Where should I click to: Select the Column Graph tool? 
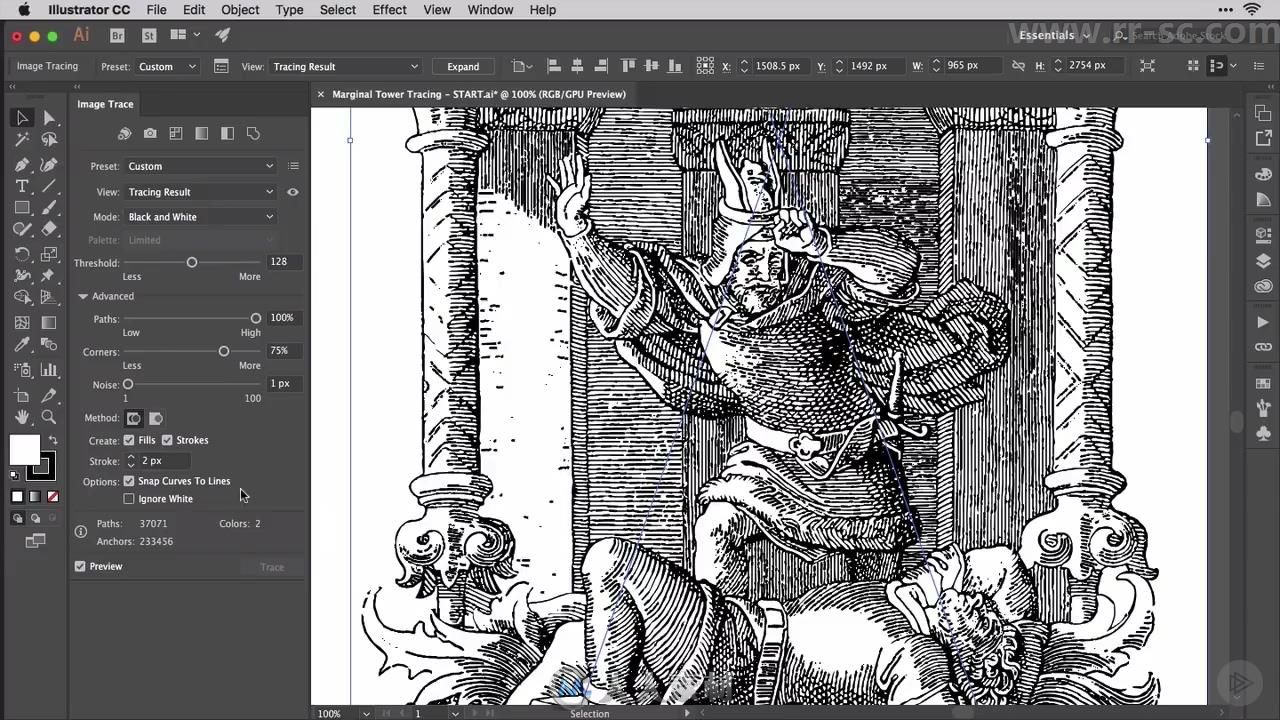(x=49, y=370)
